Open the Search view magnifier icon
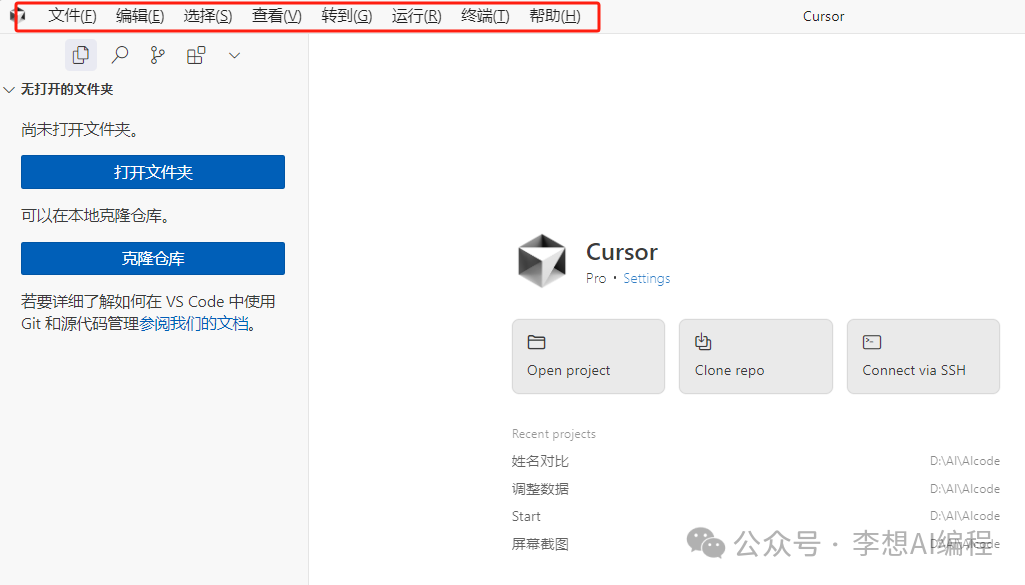Screen dimensions: 1025x585 pos(120,55)
